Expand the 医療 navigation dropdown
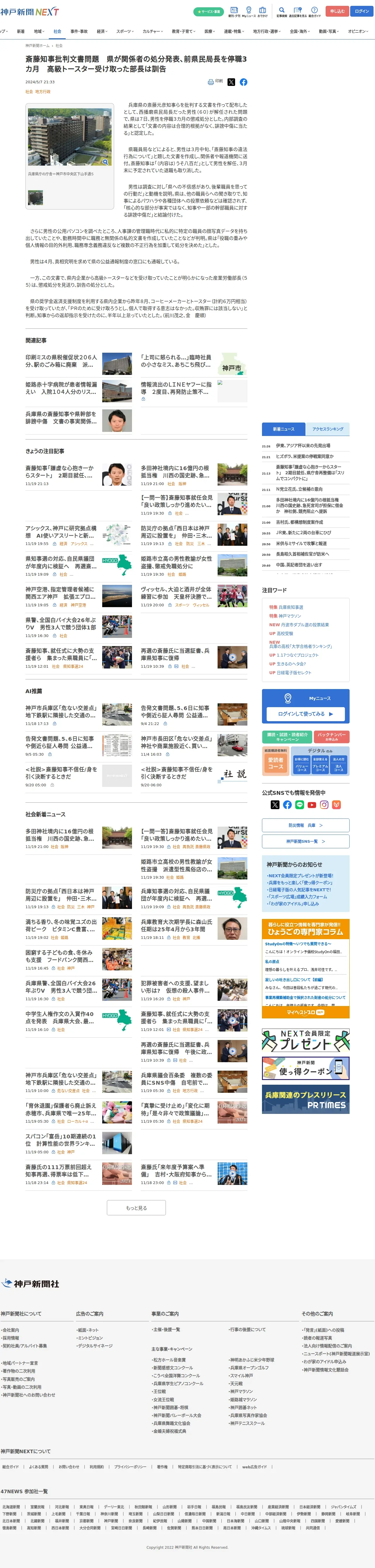 click(210, 31)
